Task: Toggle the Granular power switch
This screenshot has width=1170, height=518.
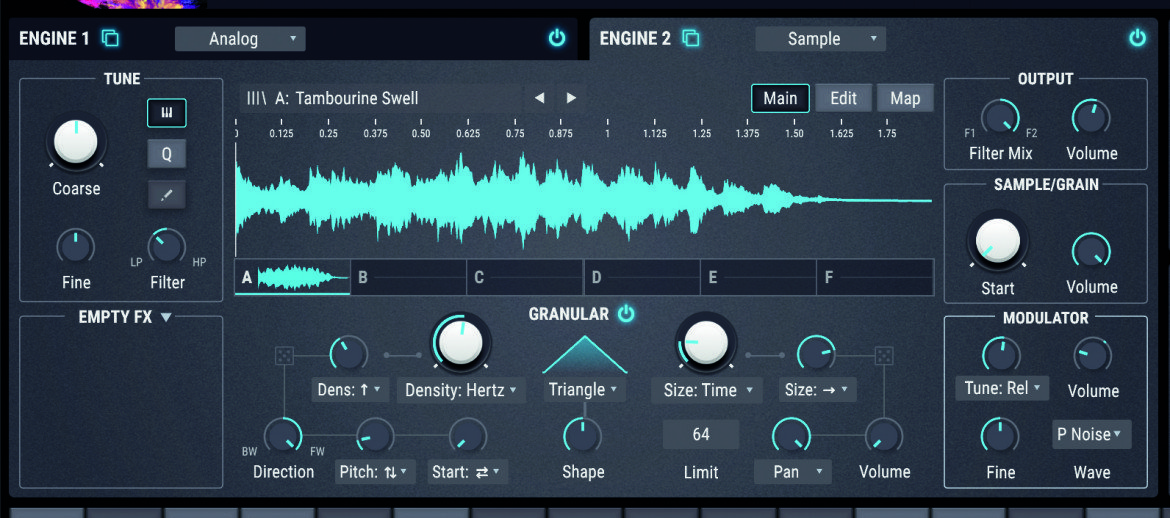Action: pyautogui.click(x=625, y=314)
